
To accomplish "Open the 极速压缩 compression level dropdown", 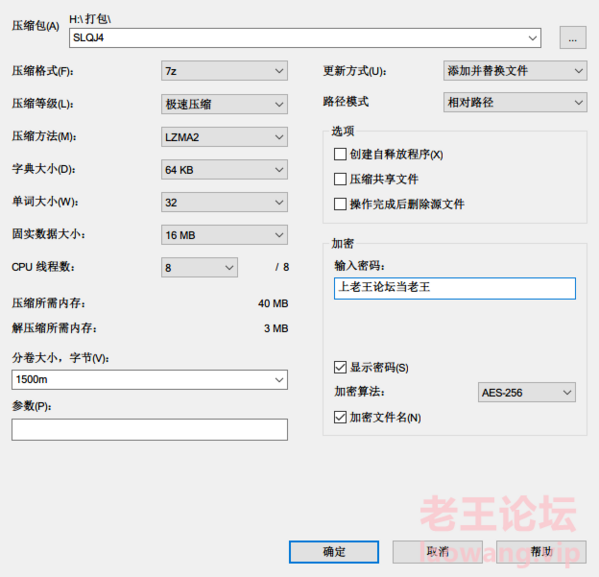I will point(224,104).
